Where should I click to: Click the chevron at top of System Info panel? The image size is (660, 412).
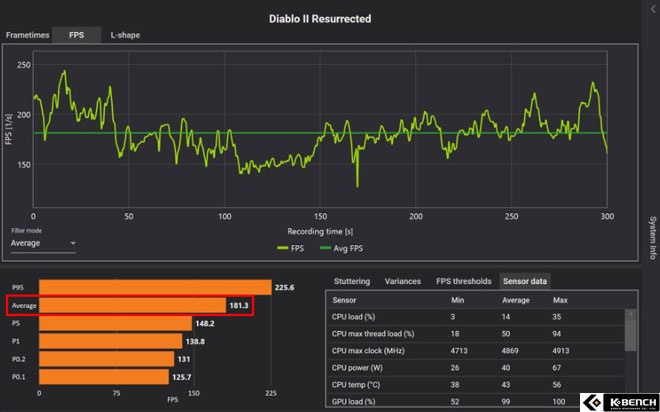653,10
